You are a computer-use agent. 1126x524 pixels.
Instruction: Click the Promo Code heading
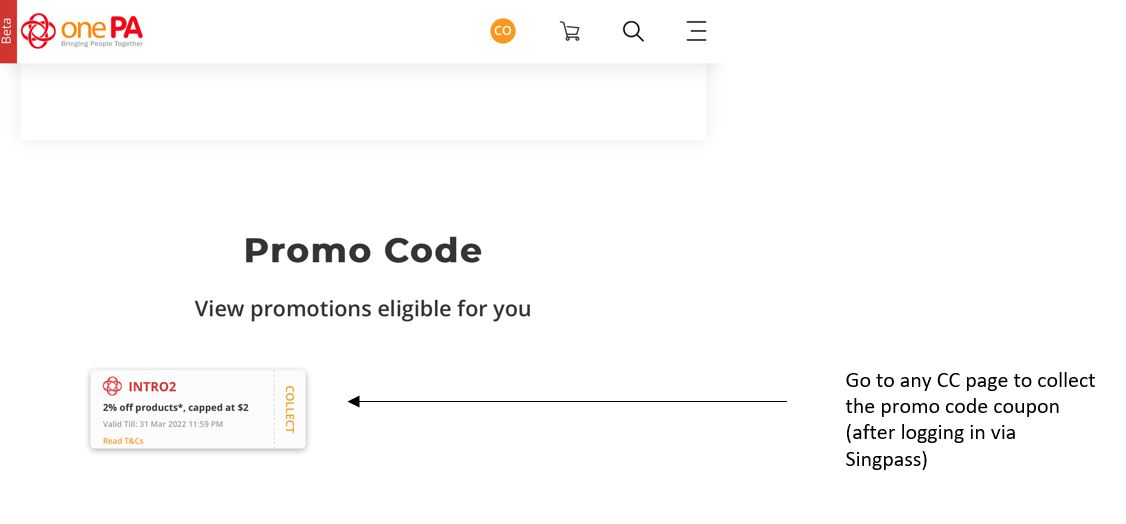tap(363, 250)
